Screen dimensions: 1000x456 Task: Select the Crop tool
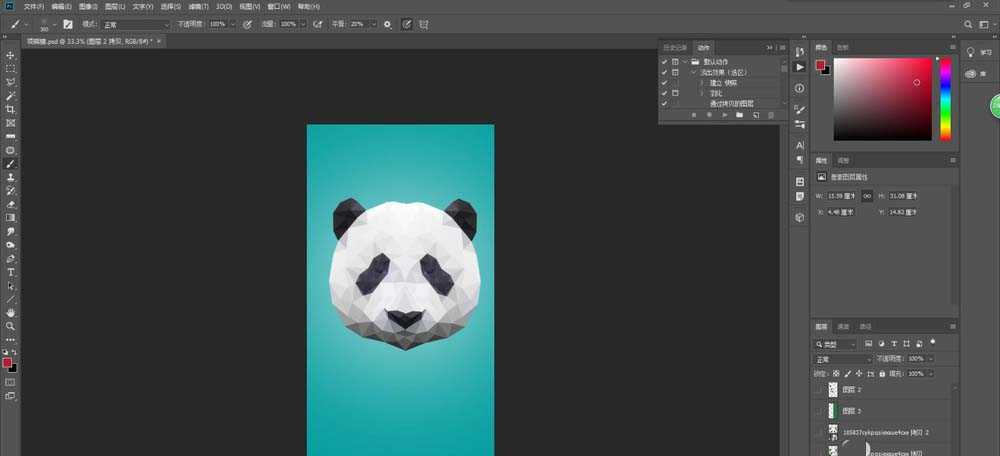pyautogui.click(x=11, y=109)
